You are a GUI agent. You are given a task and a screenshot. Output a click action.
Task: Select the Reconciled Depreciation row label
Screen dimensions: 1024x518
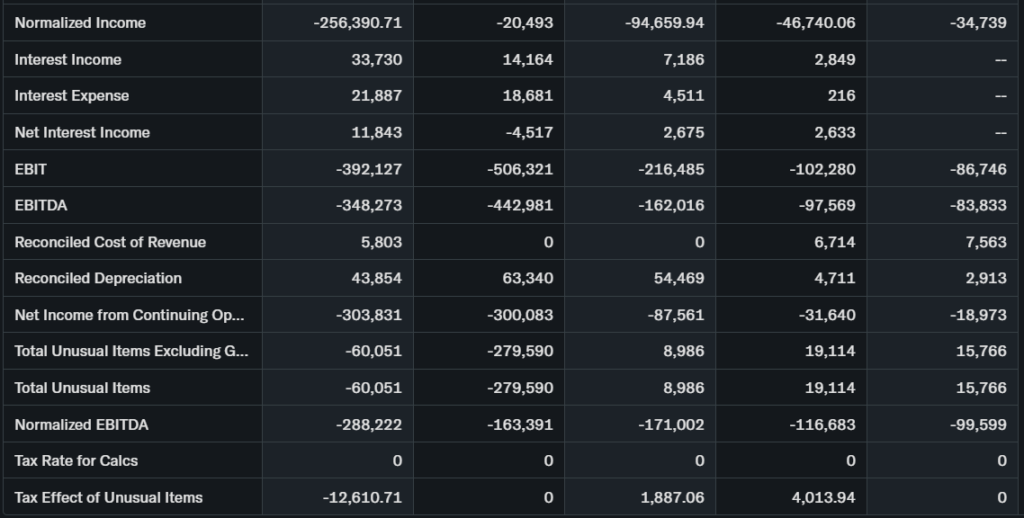[98, 278]
